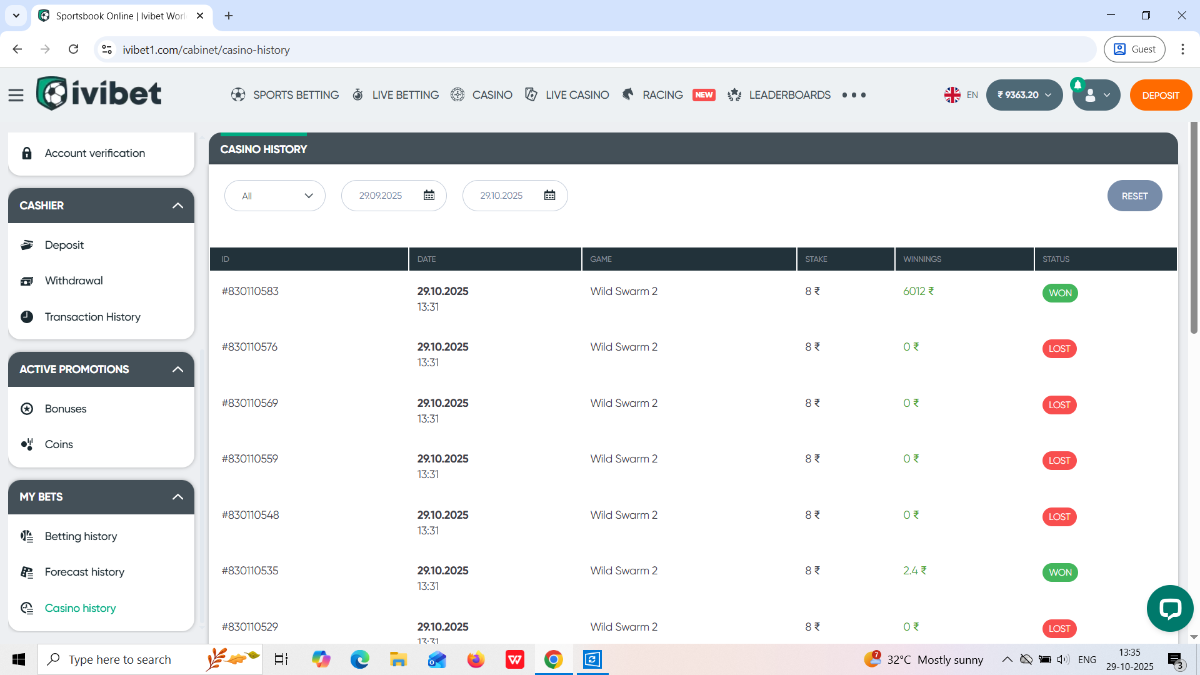Open the All filter dropdown
The width and height of the screenshot is (1200, 675).
(275, 196)
